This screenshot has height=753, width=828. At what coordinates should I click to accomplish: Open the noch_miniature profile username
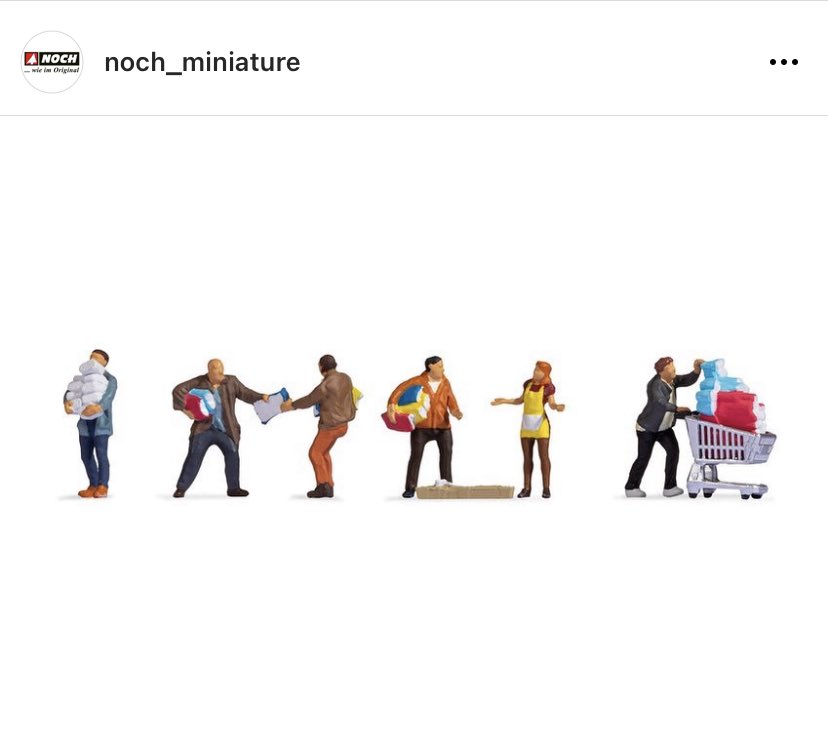[202, 62]
